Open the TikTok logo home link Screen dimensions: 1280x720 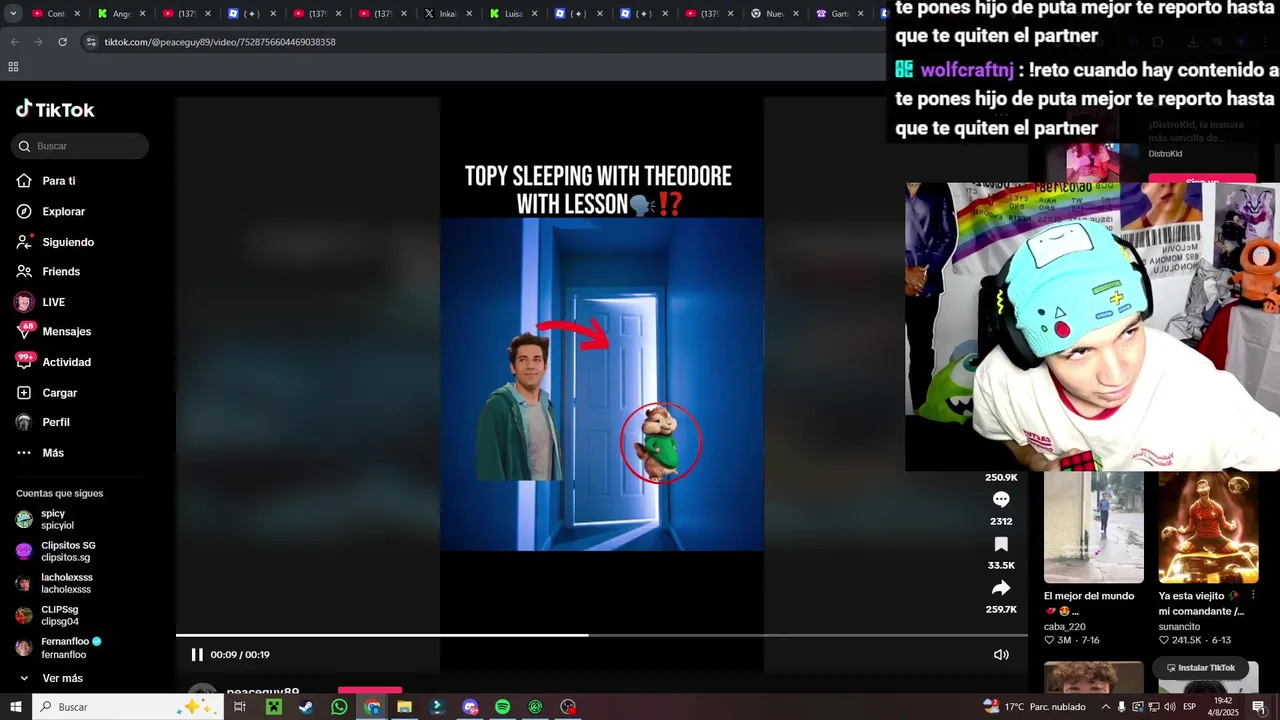55,110
